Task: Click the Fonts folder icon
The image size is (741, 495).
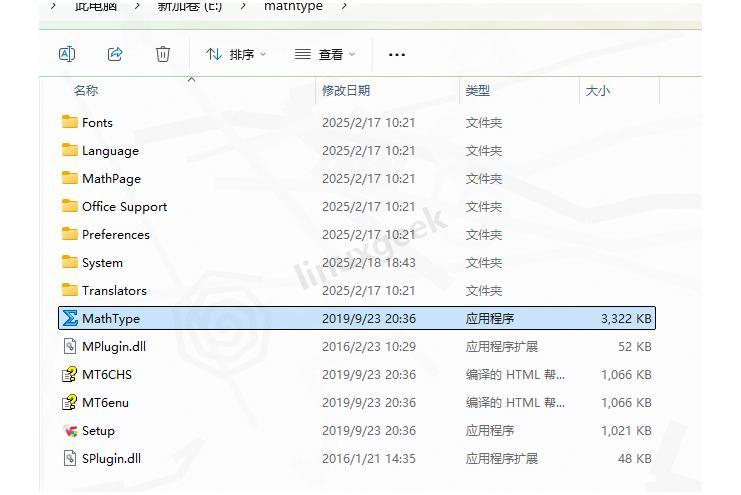Action: [x=70, y=122]
